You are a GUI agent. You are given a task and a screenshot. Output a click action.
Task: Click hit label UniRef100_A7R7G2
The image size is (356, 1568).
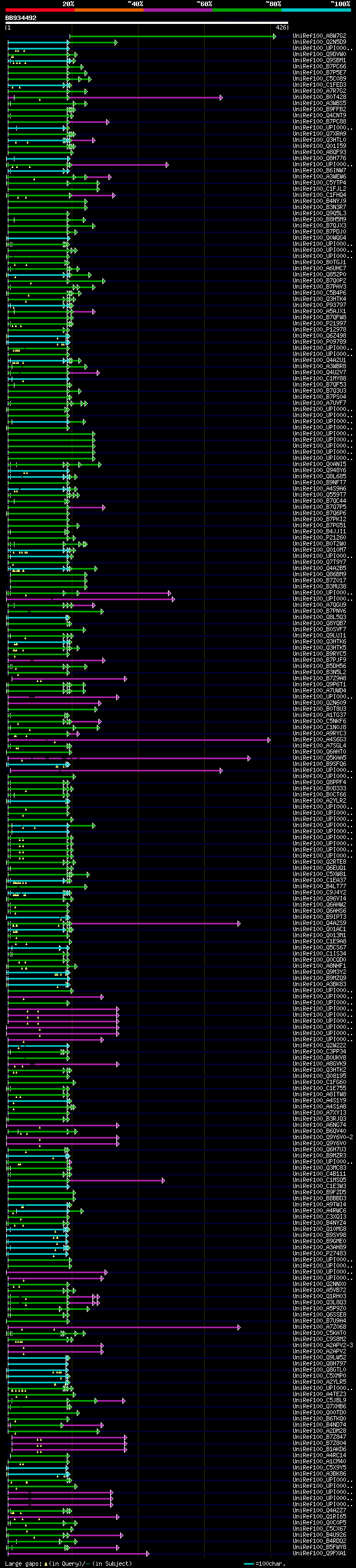[x=319, y=91]
